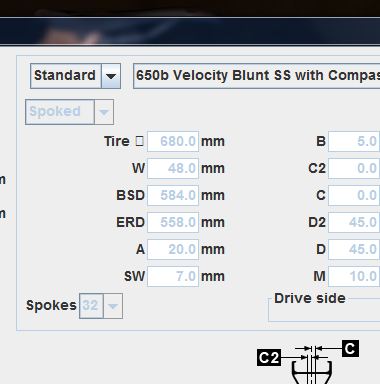Image resolution: width=380 pixels, height=384 pixels.
Task: Click the Tire diameter 680.0 field
Action: pyautogui.click(x=173, y=141)
